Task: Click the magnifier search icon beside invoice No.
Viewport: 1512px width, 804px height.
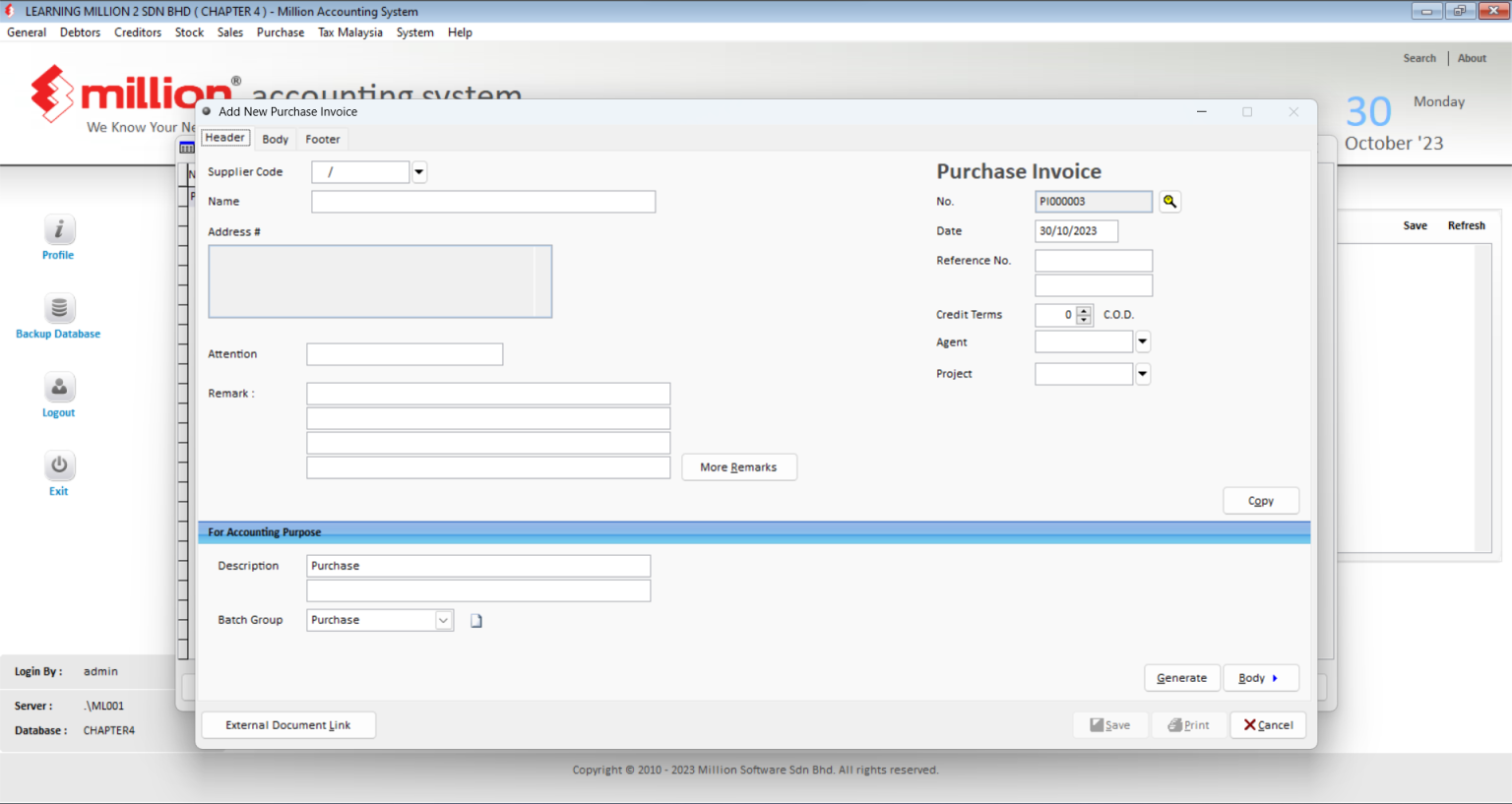Action: (1169, 201)
